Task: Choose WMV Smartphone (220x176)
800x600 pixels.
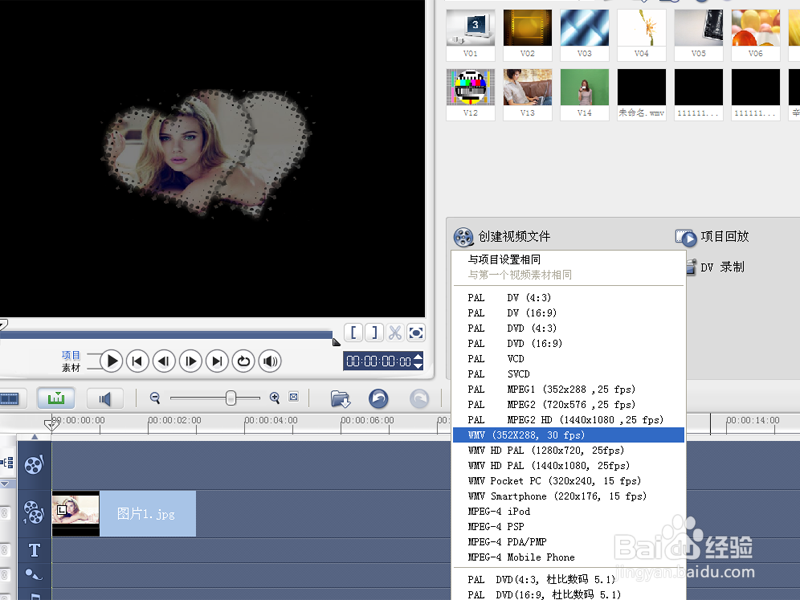Action: pyautogui.click(x=568, y=496)
